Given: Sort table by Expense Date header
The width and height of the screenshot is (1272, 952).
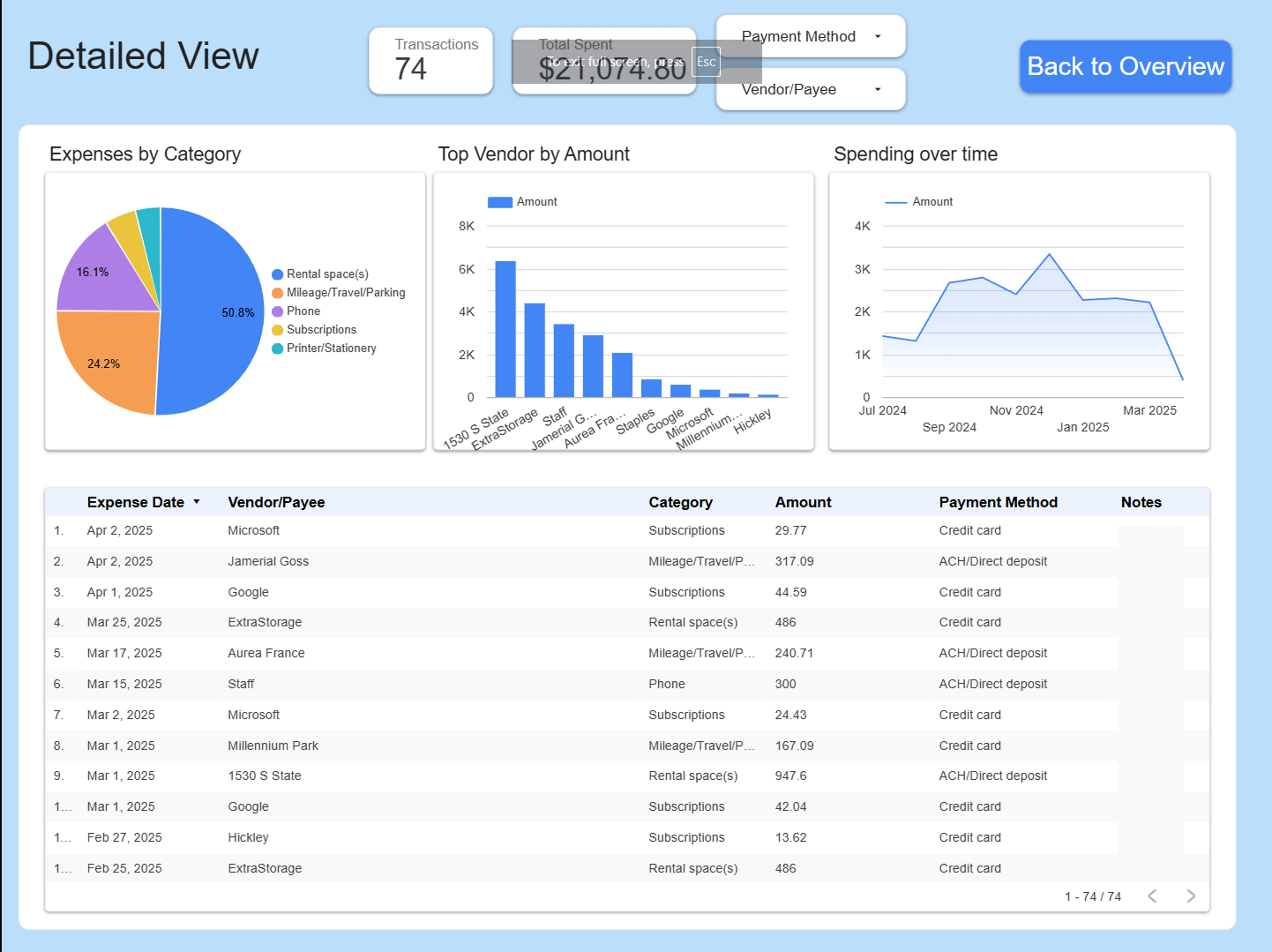Looking at the screenshot, I should (x=135, y=502).
